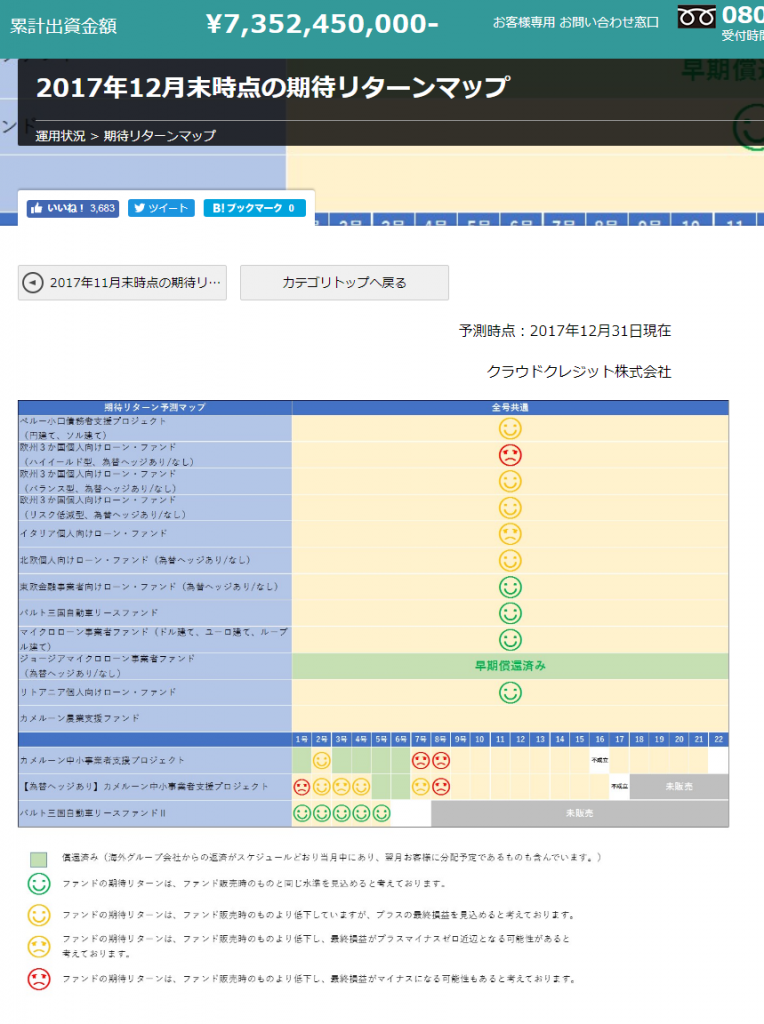
Task: Click the Hatena B!ブックマーク button
Action: [254, 208]
